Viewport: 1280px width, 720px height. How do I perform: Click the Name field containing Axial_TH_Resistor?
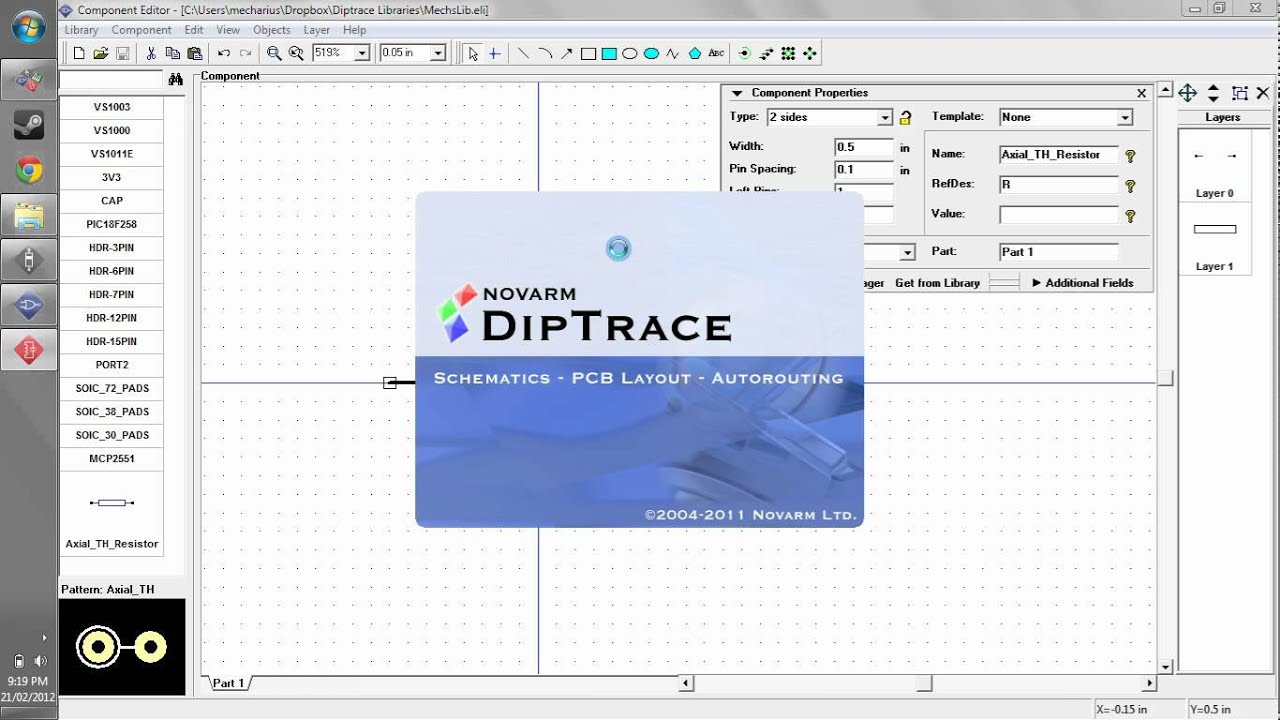(x=1058, y=155)
